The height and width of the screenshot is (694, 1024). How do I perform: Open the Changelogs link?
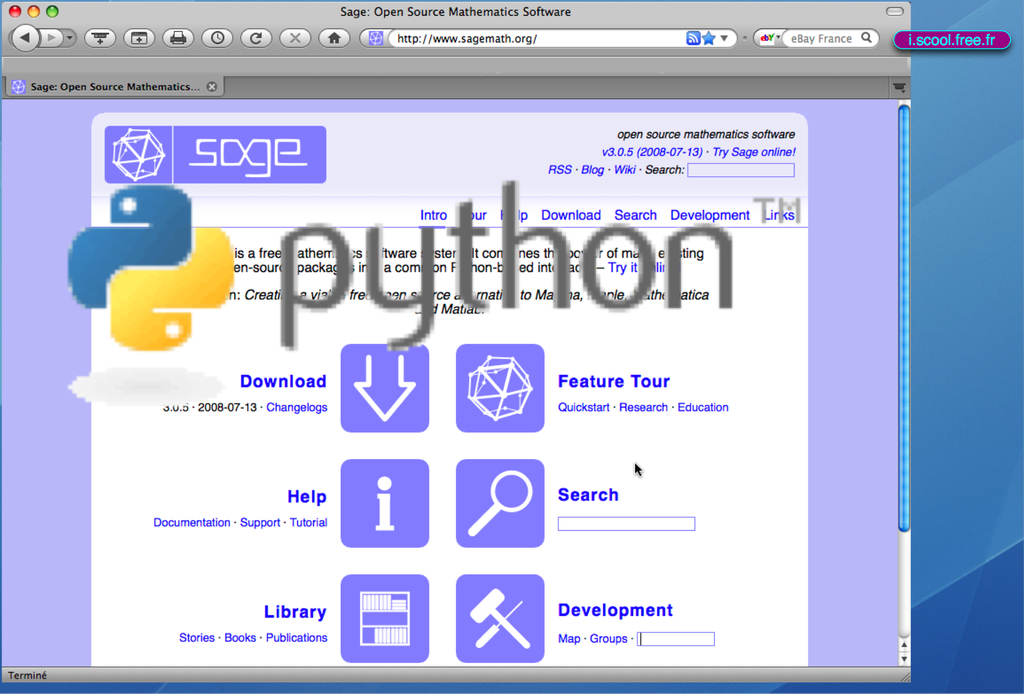coord(296,407)
